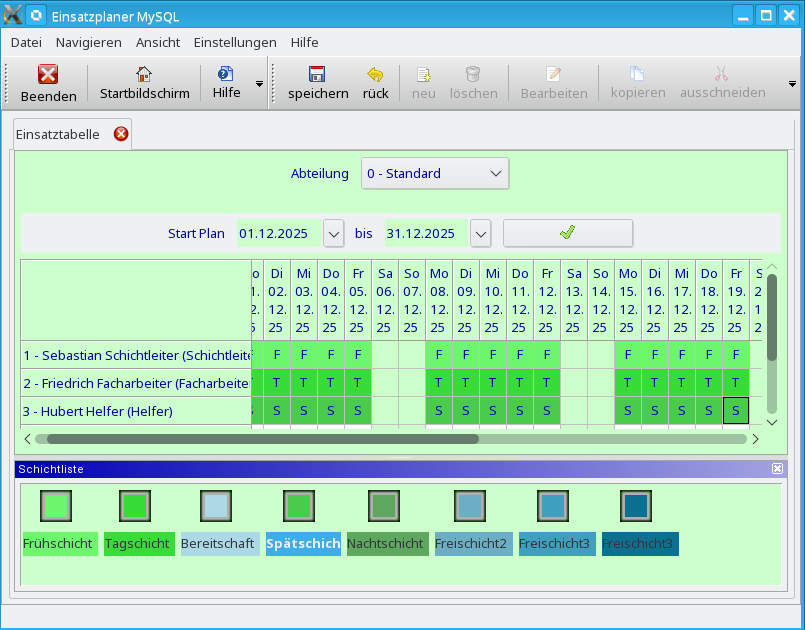
Task: Open the Einstellungen menu
Action: click(235, 42)
